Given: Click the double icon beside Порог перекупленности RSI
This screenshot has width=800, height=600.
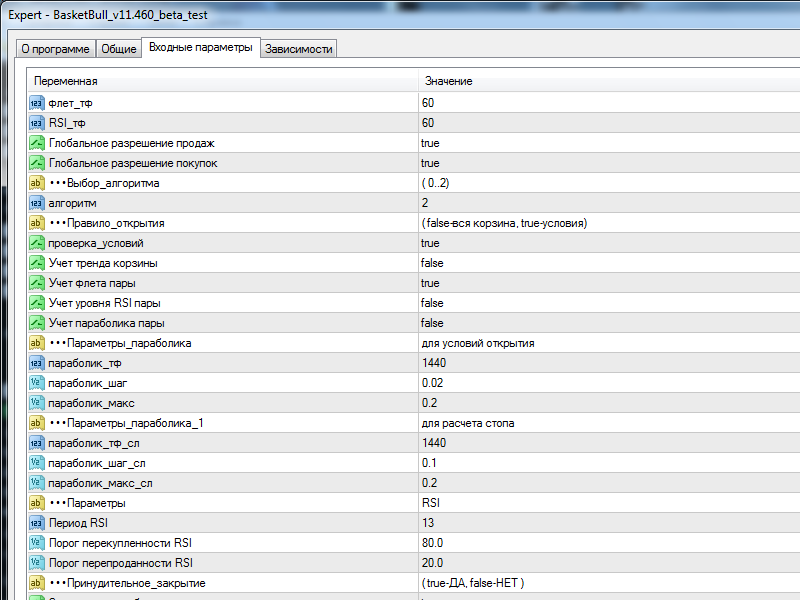Looking at the screenshot, I should click(37, 543).
